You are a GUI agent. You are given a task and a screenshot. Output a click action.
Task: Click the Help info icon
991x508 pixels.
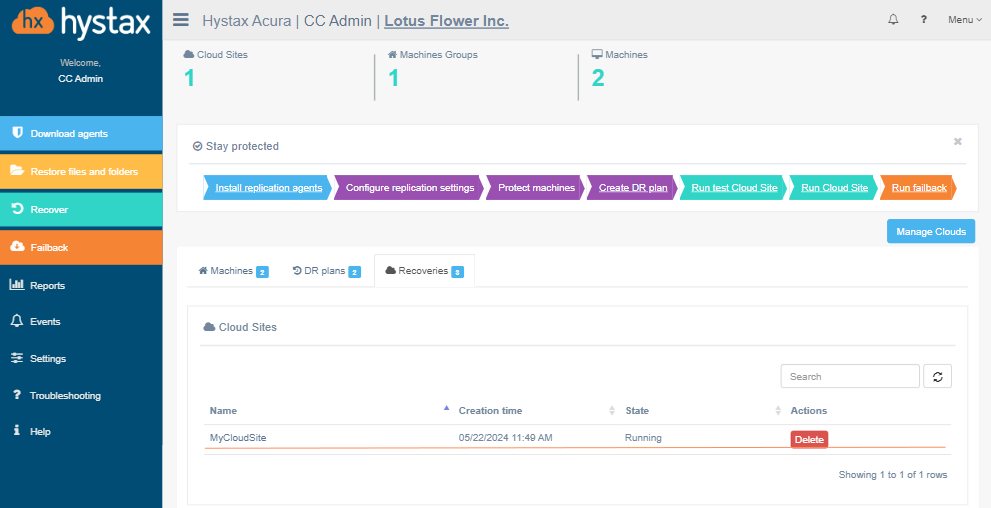point(17,431)
